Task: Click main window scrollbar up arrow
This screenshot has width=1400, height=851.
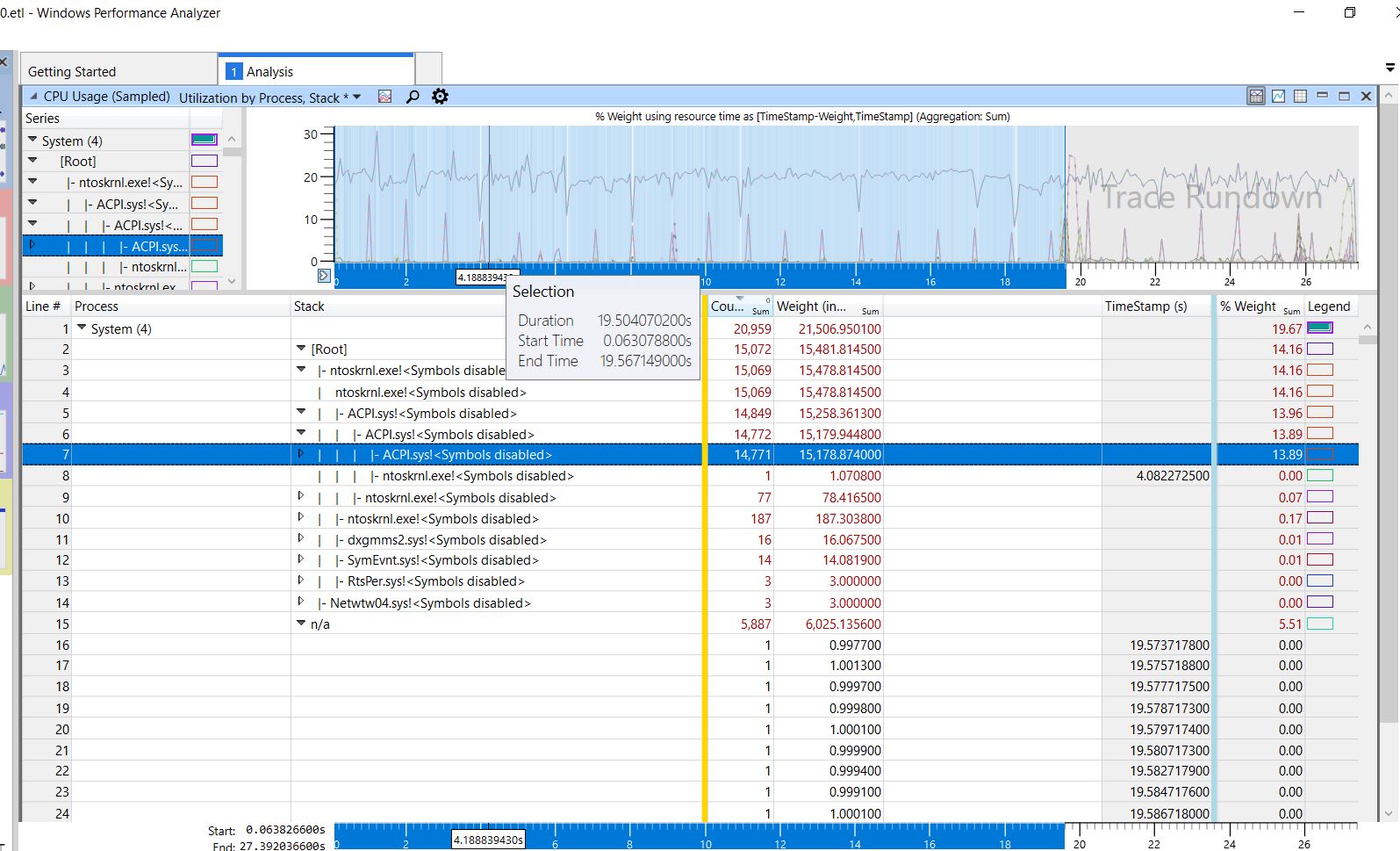Action: (1390, 93)
